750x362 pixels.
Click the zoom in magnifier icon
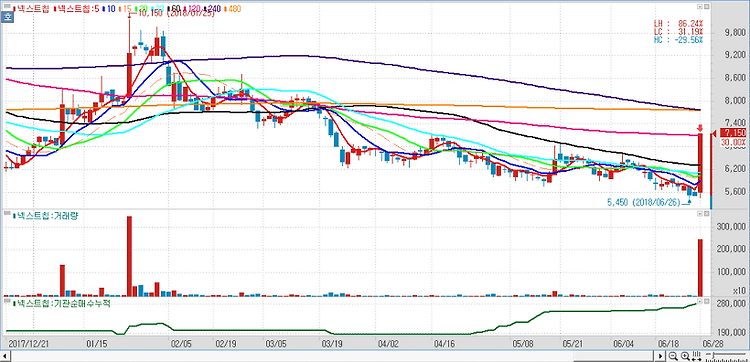click(685, 356)
